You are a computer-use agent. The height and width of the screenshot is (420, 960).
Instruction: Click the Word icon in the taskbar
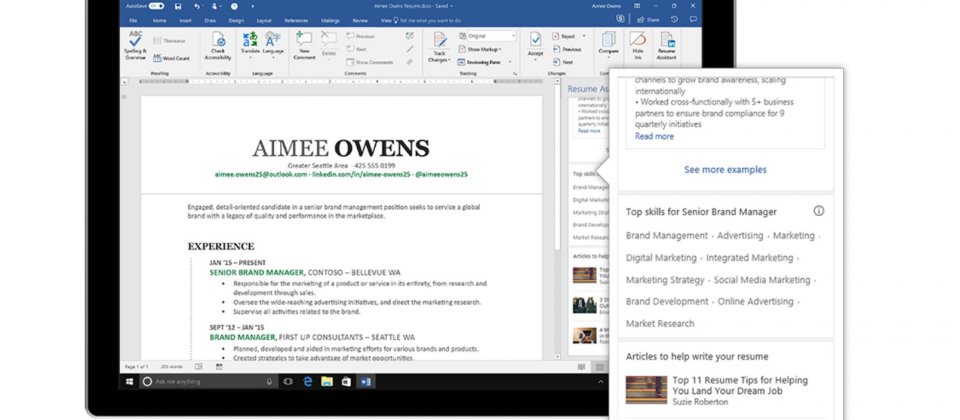click(366, 381)
